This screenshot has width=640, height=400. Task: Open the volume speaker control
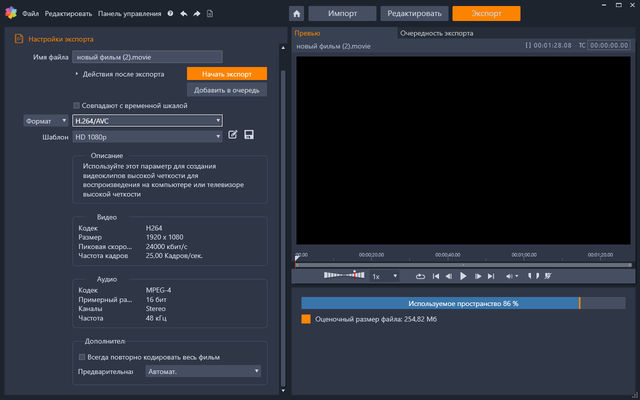[x=511, y=276]
